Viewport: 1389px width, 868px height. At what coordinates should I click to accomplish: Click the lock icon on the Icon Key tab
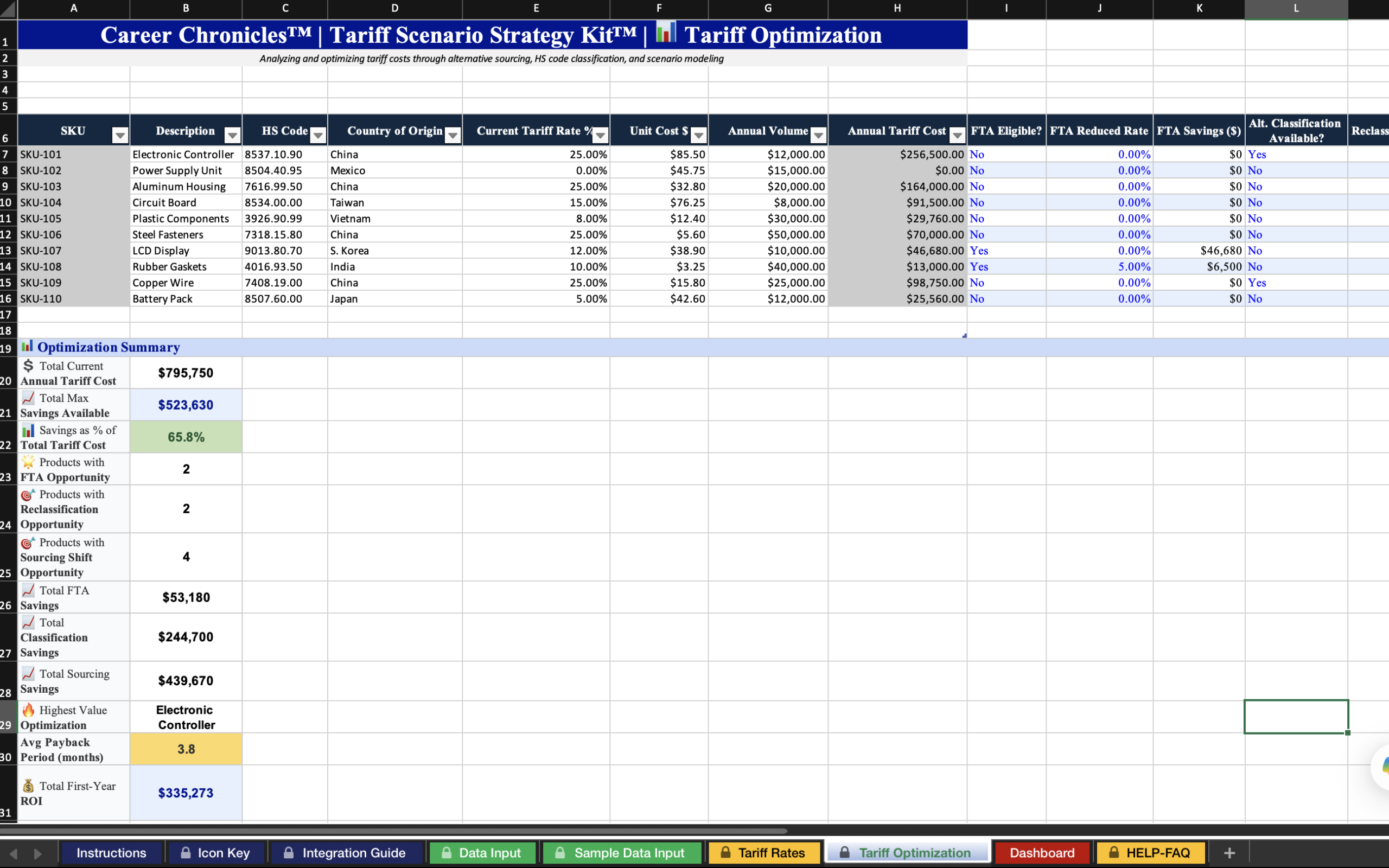click(x=186, y=852)
